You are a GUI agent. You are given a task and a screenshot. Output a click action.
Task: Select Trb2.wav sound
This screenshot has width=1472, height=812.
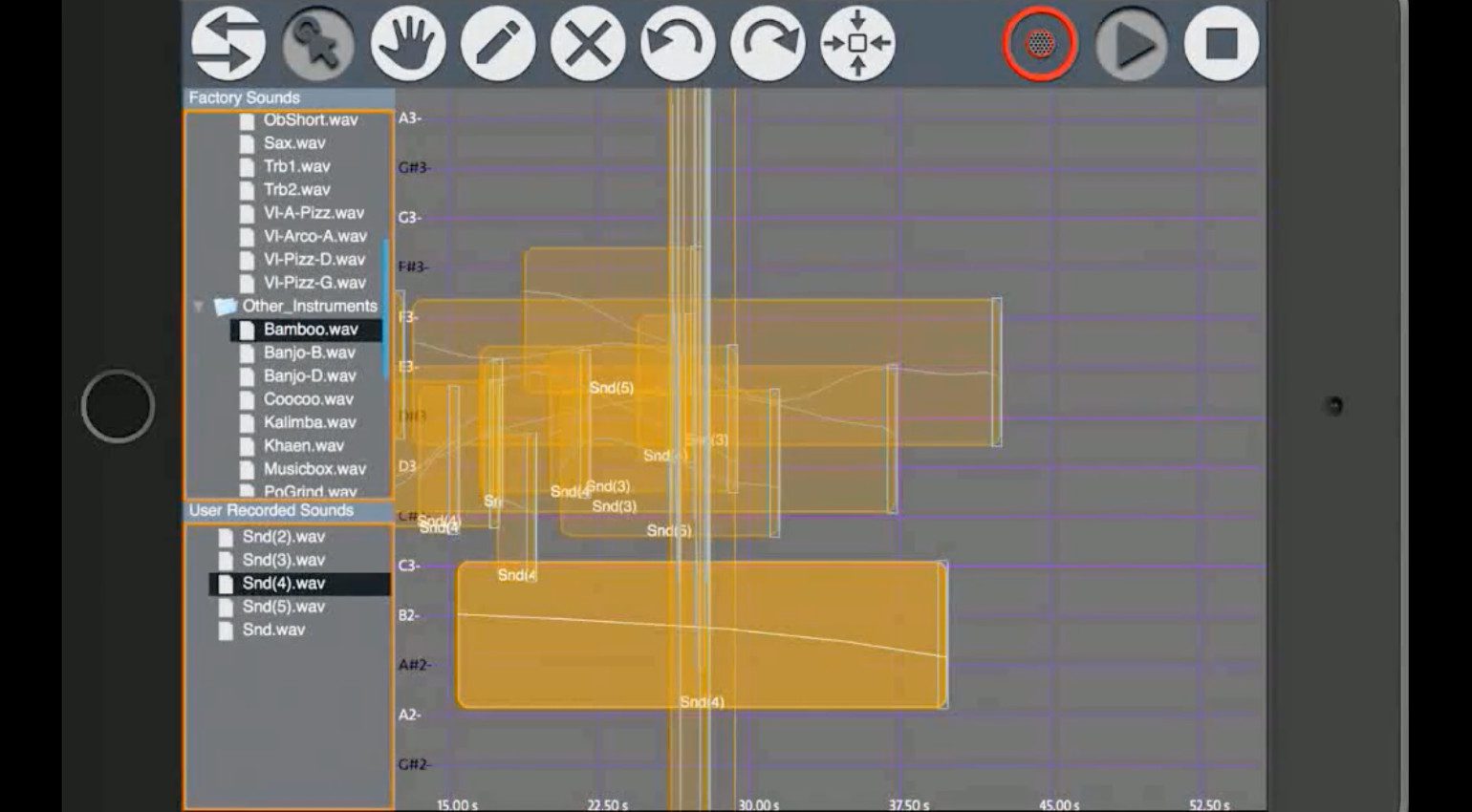tap(296, 189)
